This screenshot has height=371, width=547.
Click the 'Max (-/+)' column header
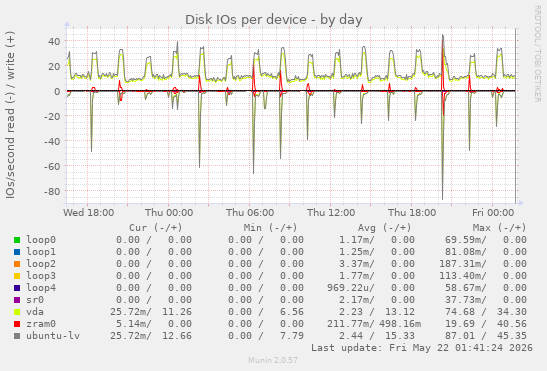click(x=499, y=228)
